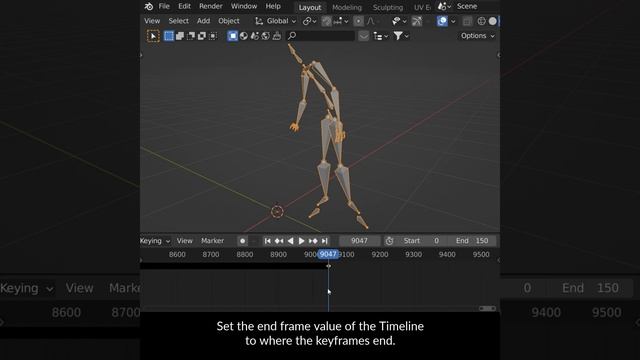Image resolution: width=640 pixels, height=360 pixels.
Task: Open the viewport Add menu
Action: pos(203,21)
